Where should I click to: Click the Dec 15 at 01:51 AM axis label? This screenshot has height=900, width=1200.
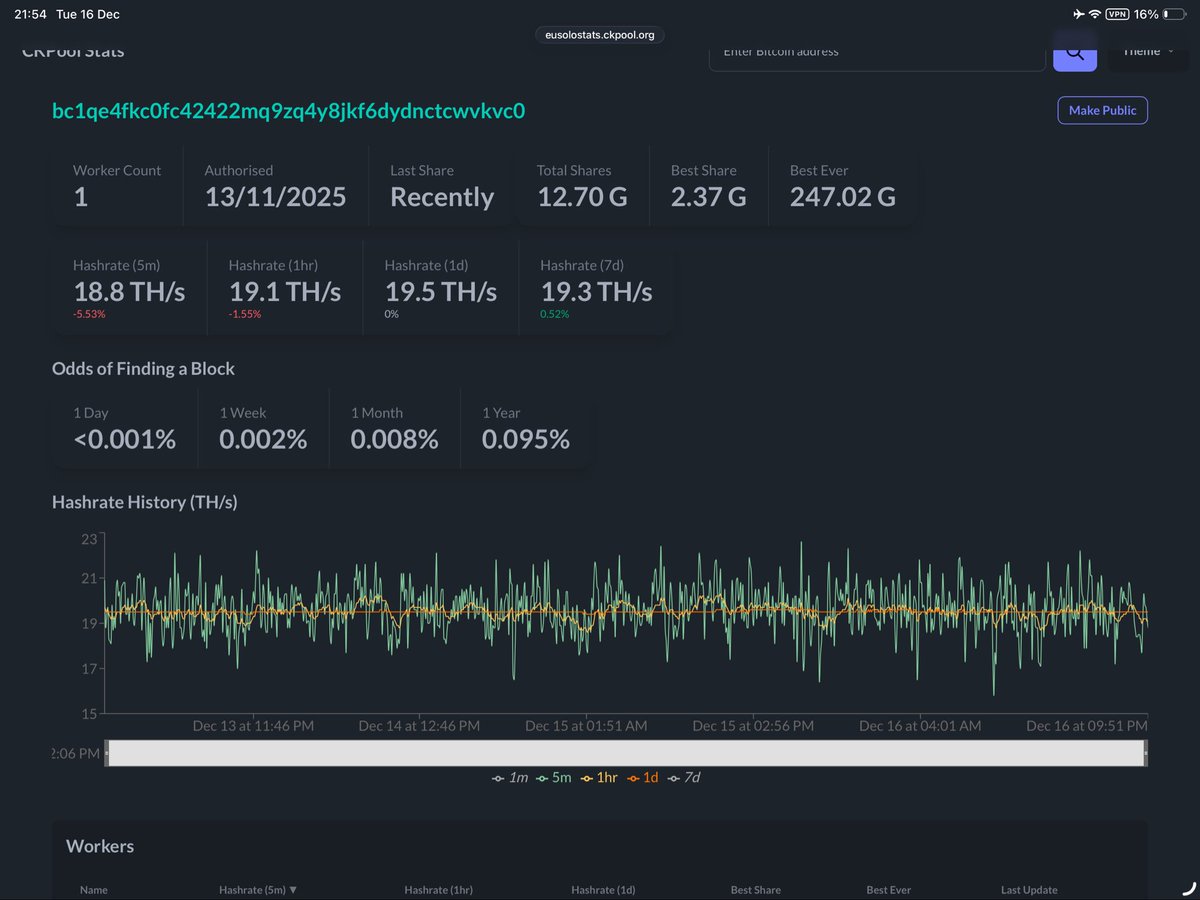click(586, 726)
